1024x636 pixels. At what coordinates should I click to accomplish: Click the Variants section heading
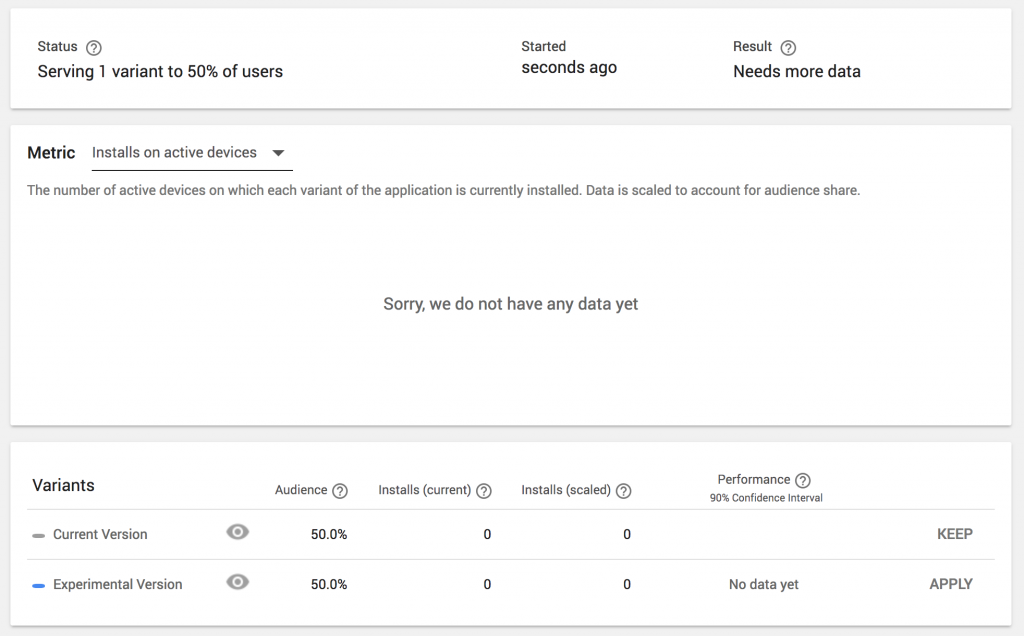click(x=63, y=486)
